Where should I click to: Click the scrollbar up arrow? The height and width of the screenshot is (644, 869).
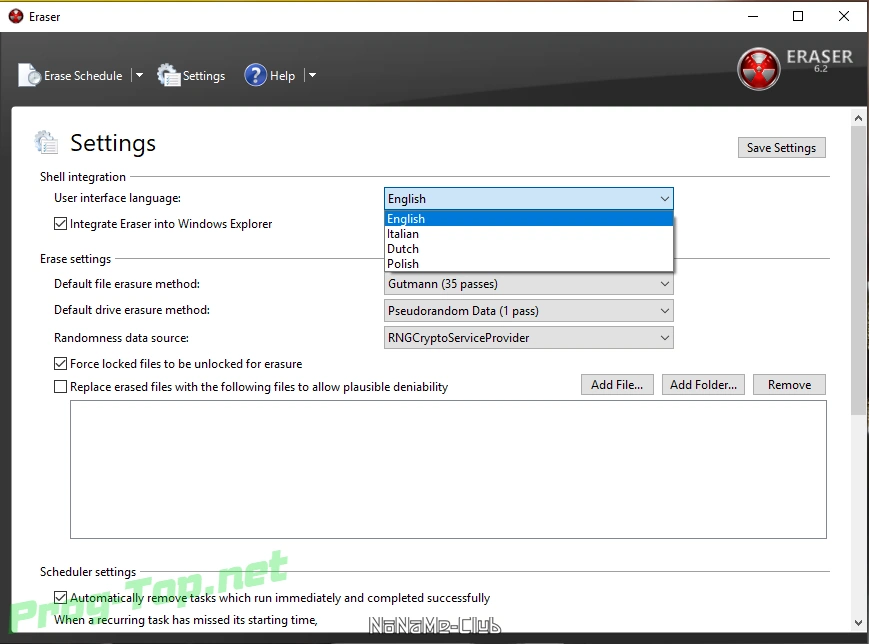tap(858, 117)
